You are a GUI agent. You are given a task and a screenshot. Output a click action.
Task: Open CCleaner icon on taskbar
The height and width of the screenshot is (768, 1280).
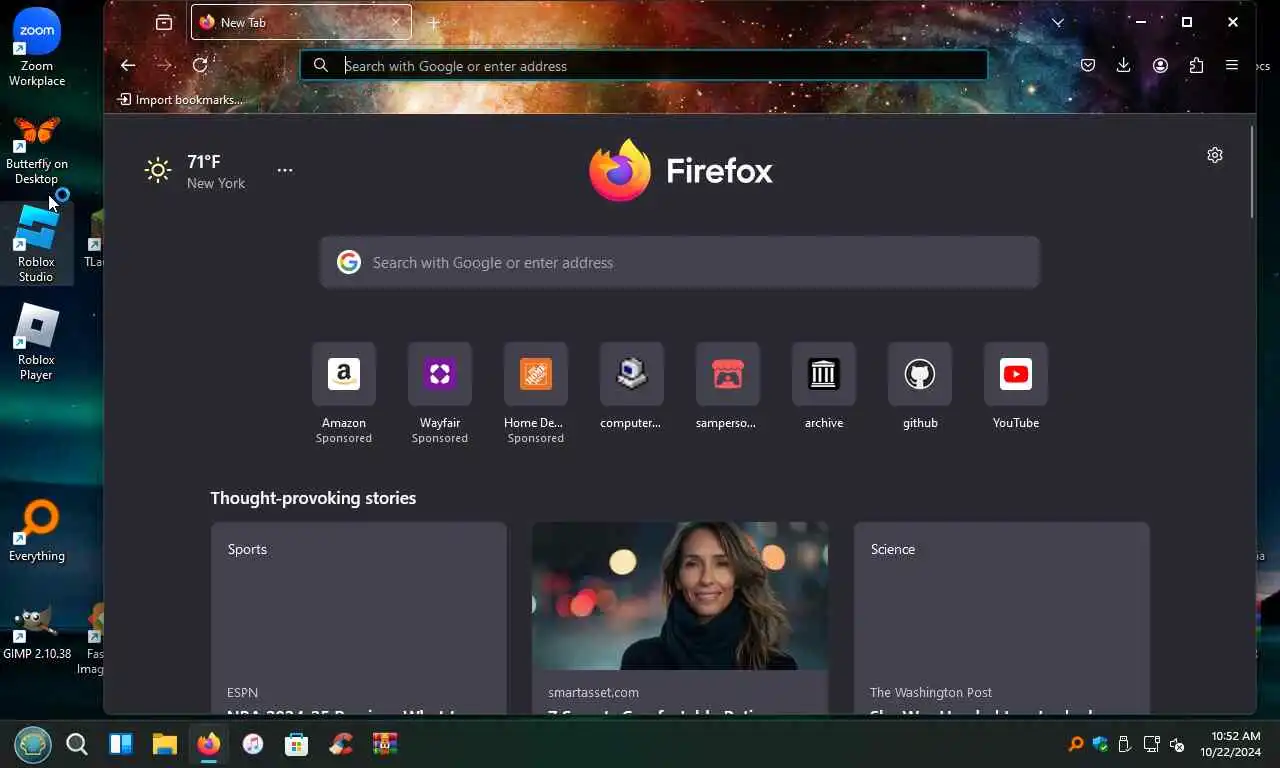click(341, 744)
